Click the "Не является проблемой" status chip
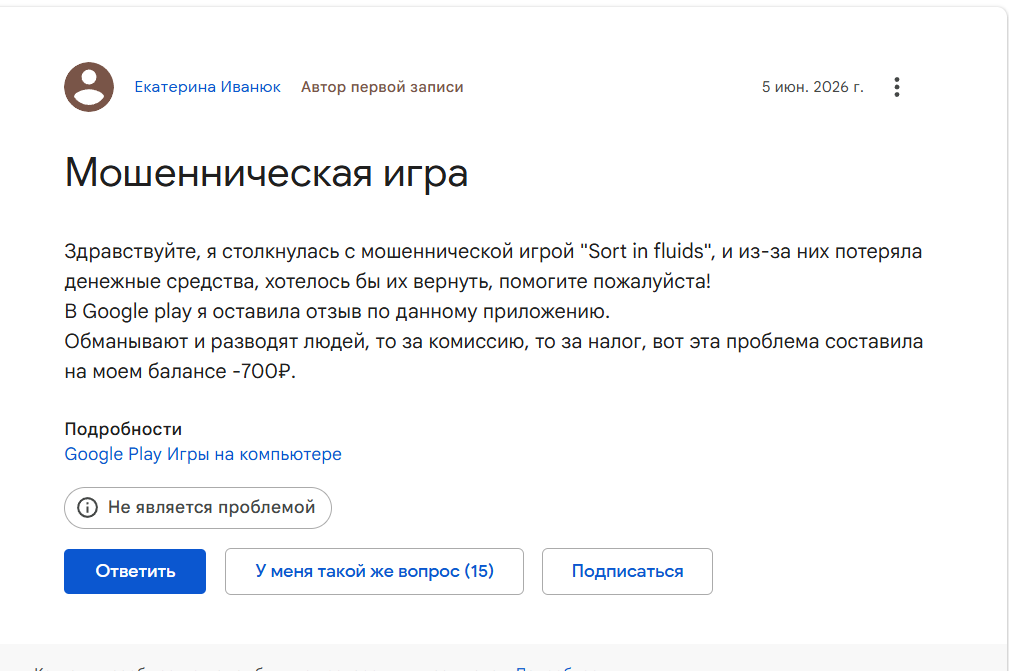1009x671 pixels. pyautogui.click(x=198, y=508)
